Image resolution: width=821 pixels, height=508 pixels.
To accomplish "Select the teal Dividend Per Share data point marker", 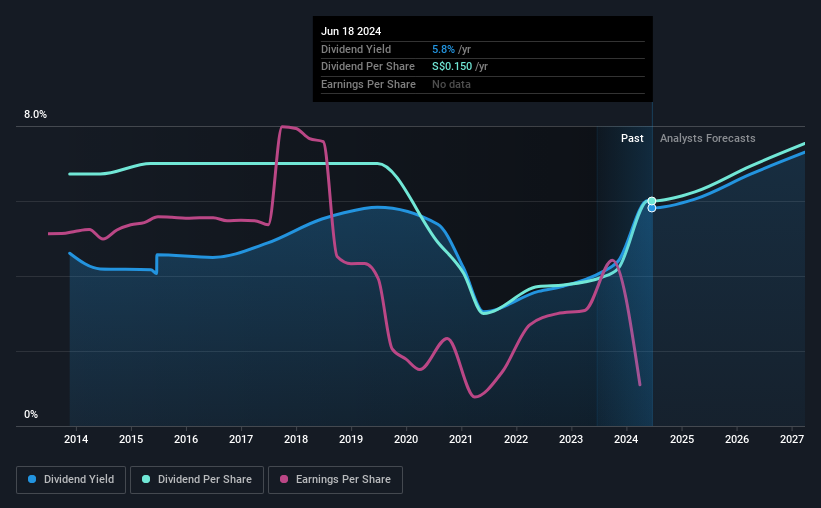I will tap(652, 201).
